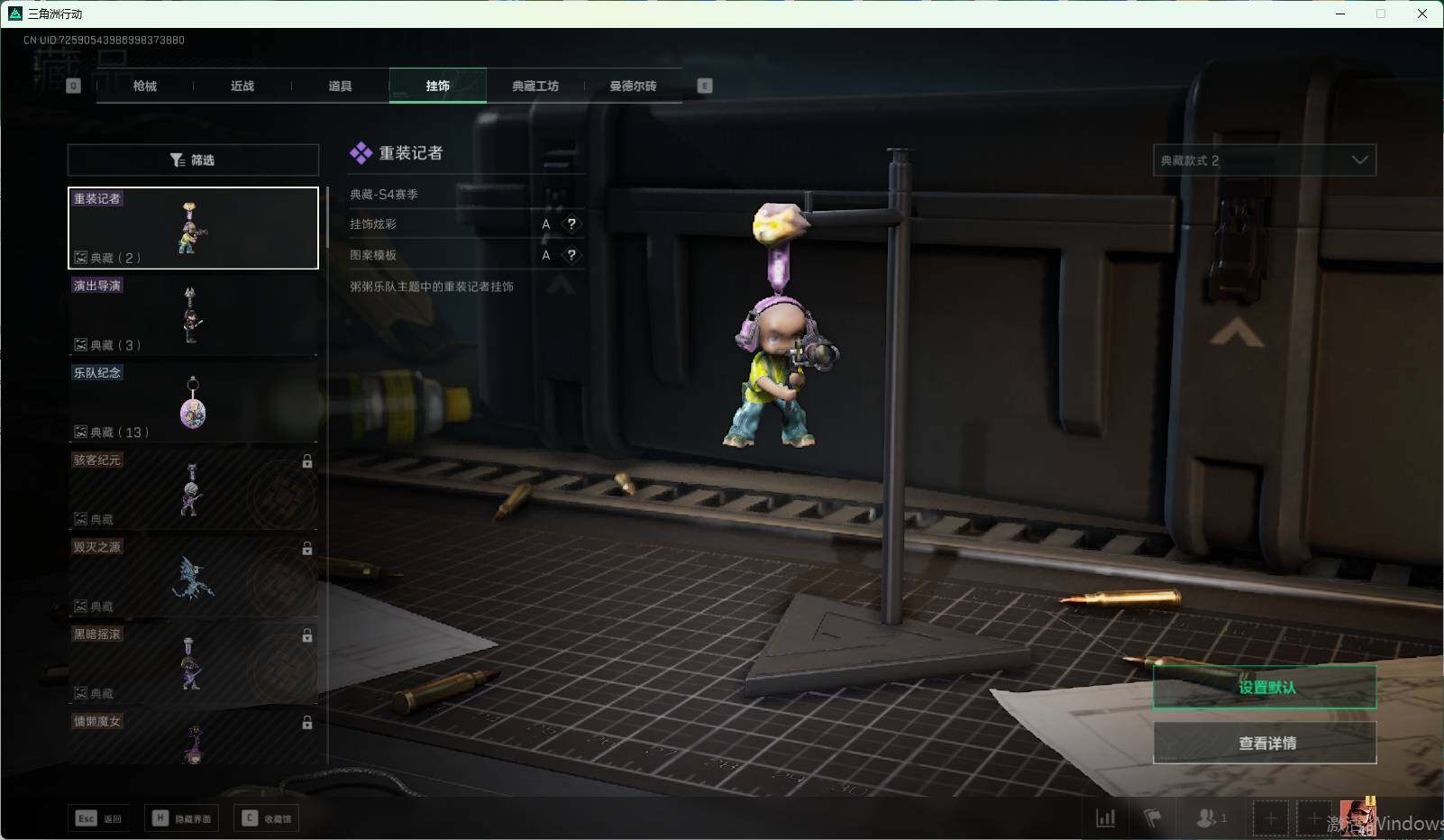Screen dimensions: 1444x840
Task: Switch to the 近战 tab
Action: (242, 86)
